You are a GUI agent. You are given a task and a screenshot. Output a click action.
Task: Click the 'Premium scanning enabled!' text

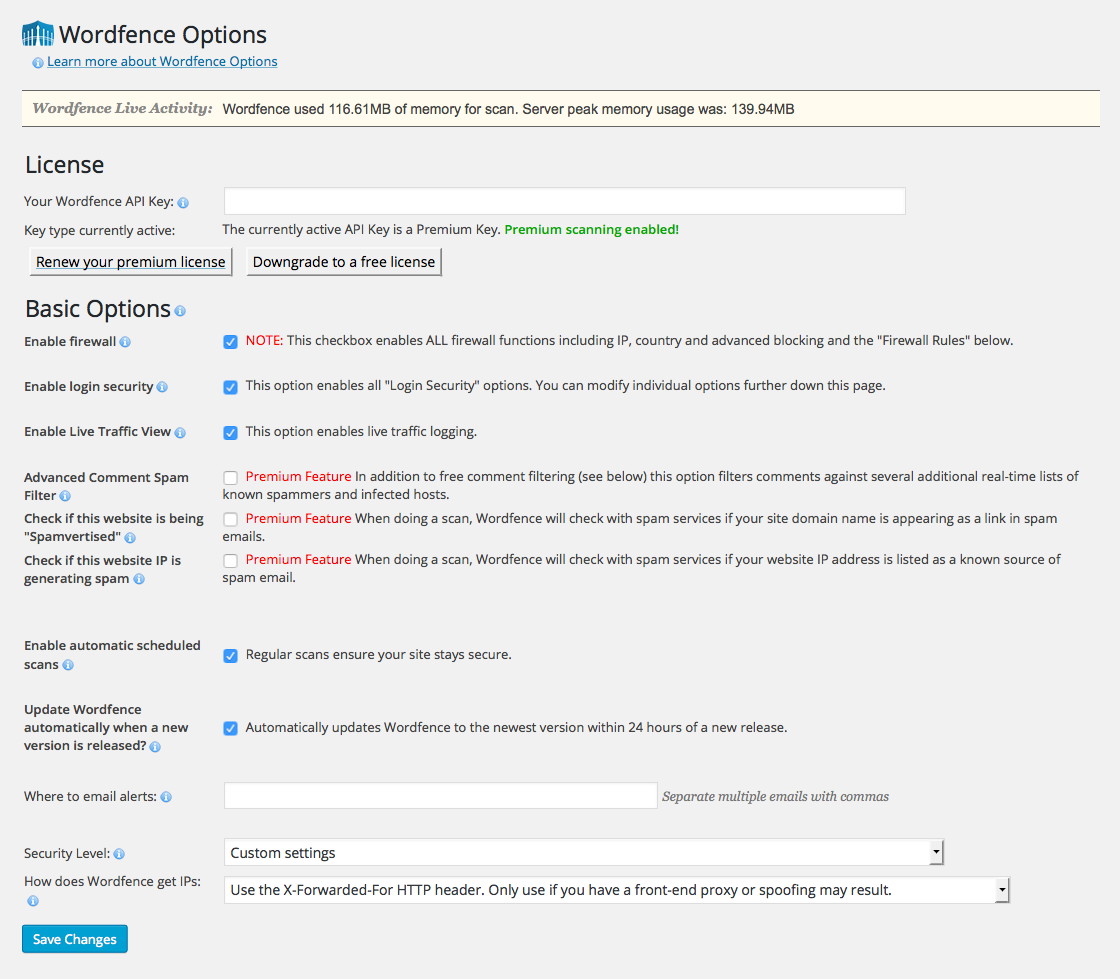coord(591,229)
